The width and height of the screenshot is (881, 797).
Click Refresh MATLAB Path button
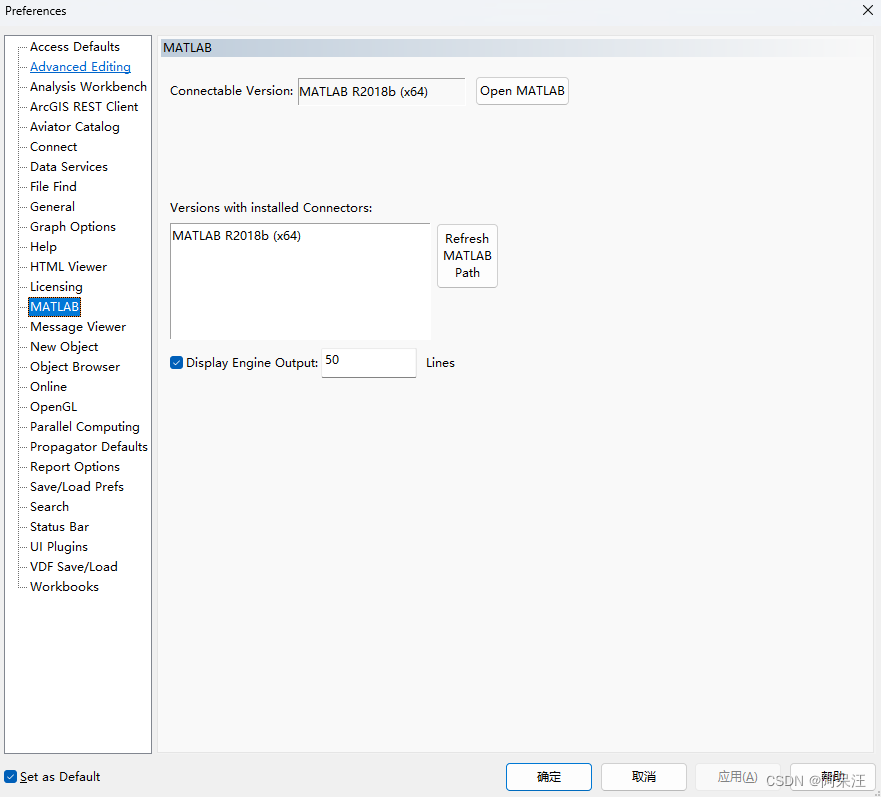[467, 256]
